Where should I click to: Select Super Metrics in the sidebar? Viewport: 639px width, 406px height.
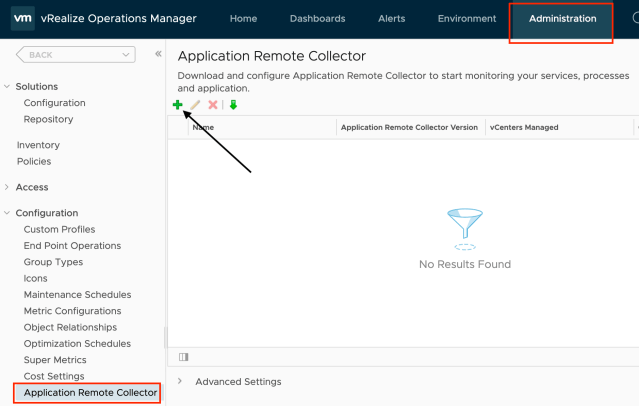55,360
